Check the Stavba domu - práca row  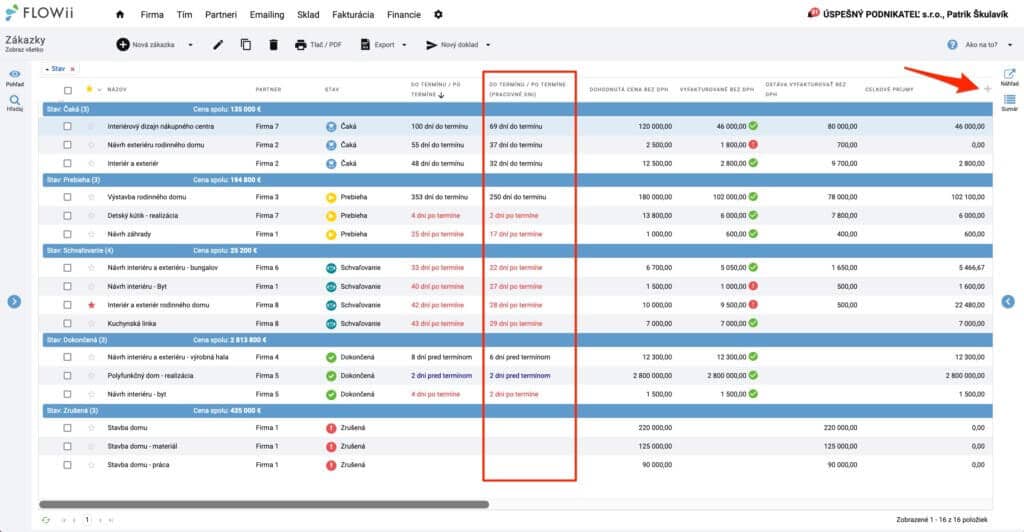pos(67,465)
